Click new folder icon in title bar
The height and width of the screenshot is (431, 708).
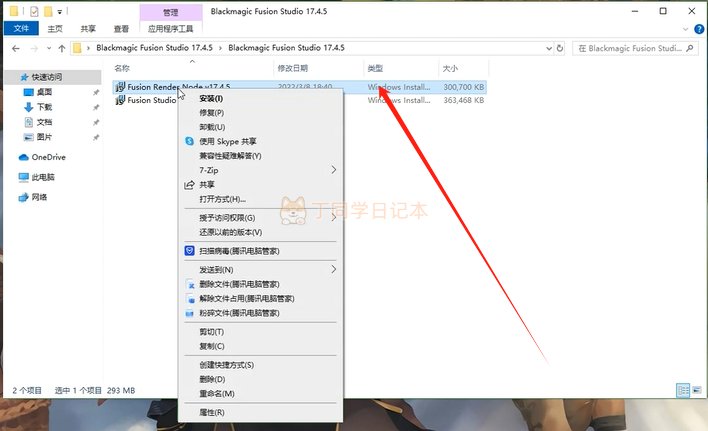pyautogui.click(x=48, y=11)
